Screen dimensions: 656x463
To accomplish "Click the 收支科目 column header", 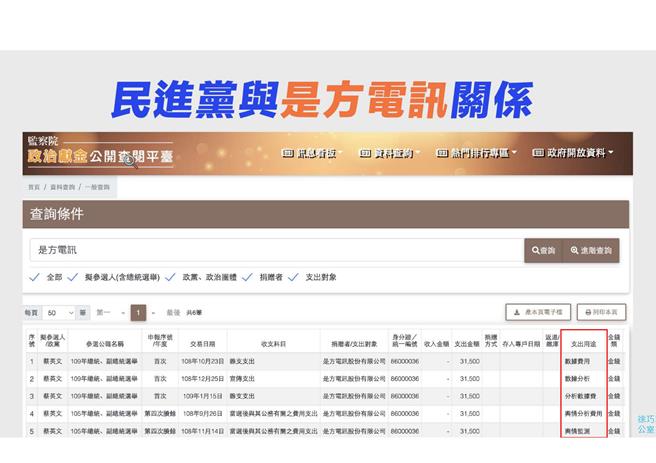I will (x=274, y=344).
